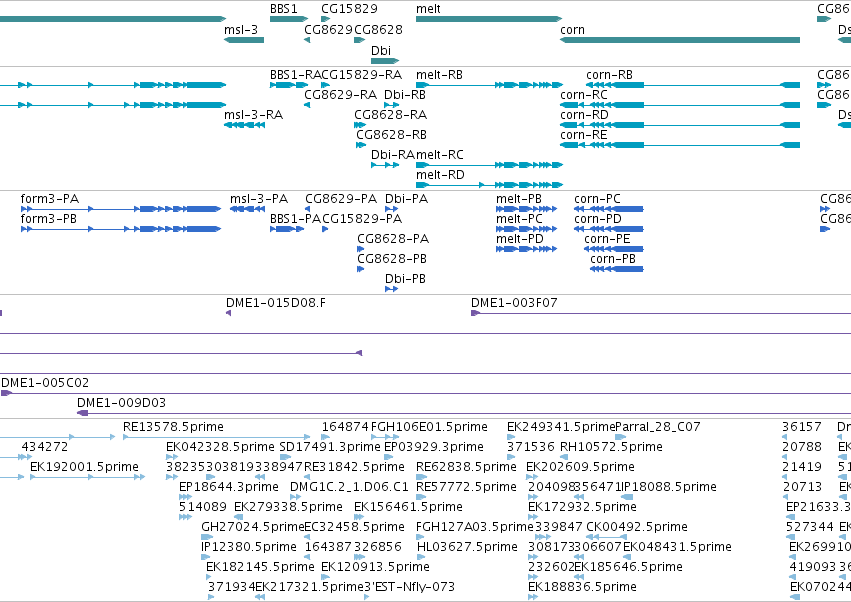Select the CK00492.5prime EST label
851x602 pixels.
[x=637, y=527]
